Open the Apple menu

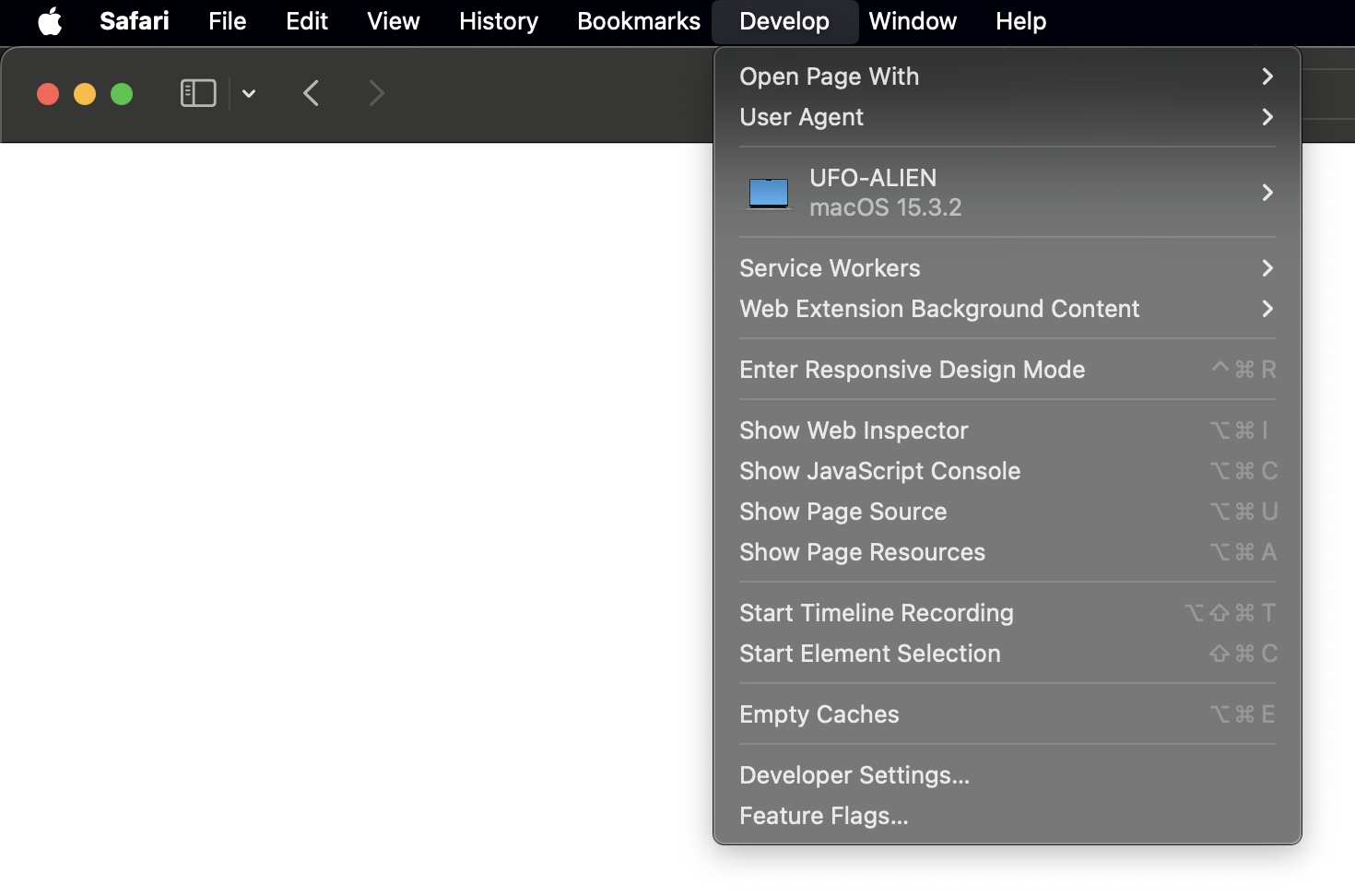click(50, 21)
